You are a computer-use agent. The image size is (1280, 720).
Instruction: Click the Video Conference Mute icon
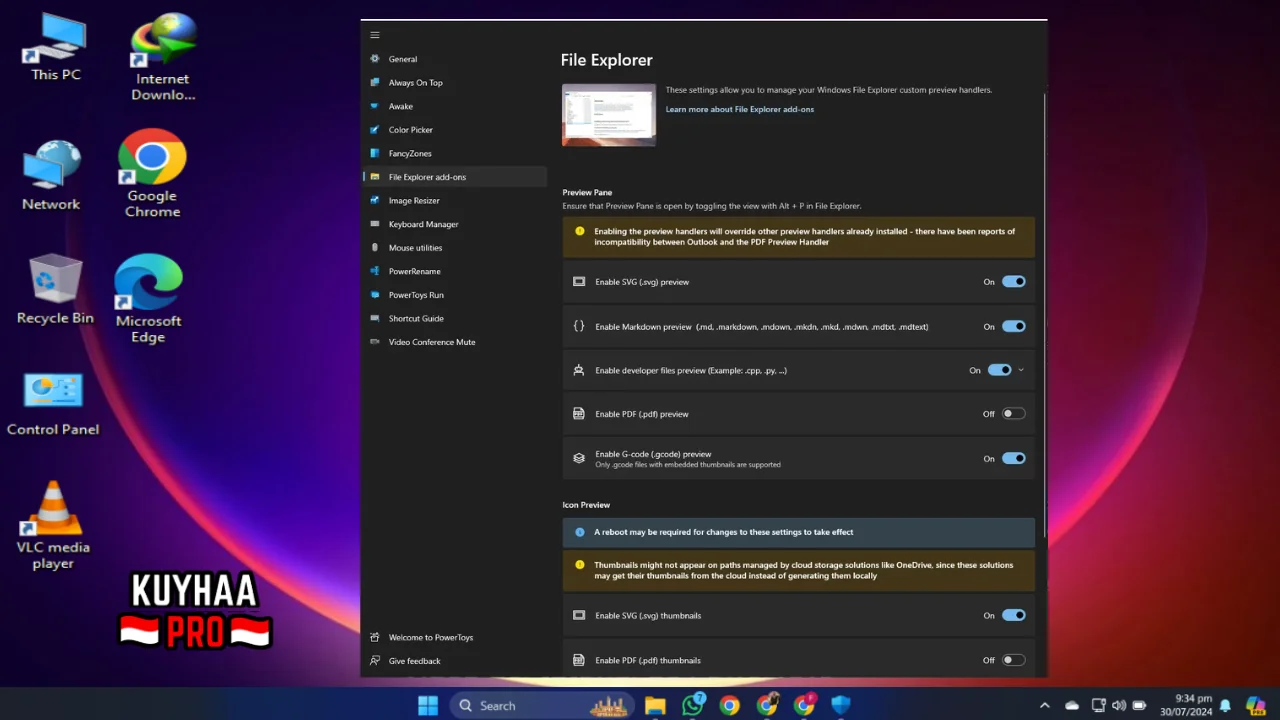[375, 342]
